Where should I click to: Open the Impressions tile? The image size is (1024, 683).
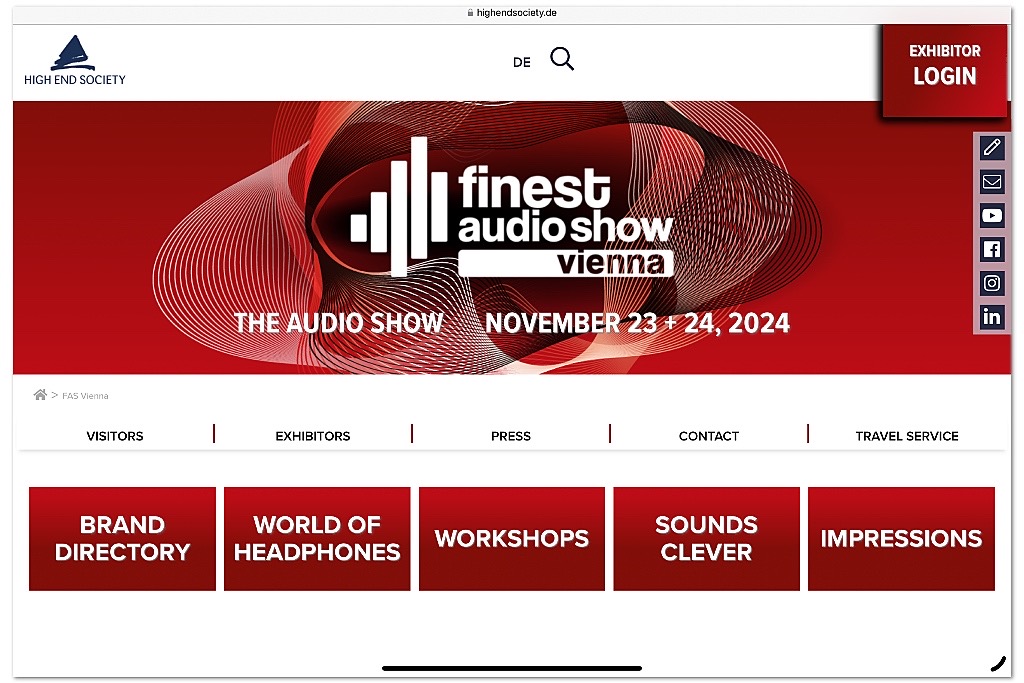[901, 539]
